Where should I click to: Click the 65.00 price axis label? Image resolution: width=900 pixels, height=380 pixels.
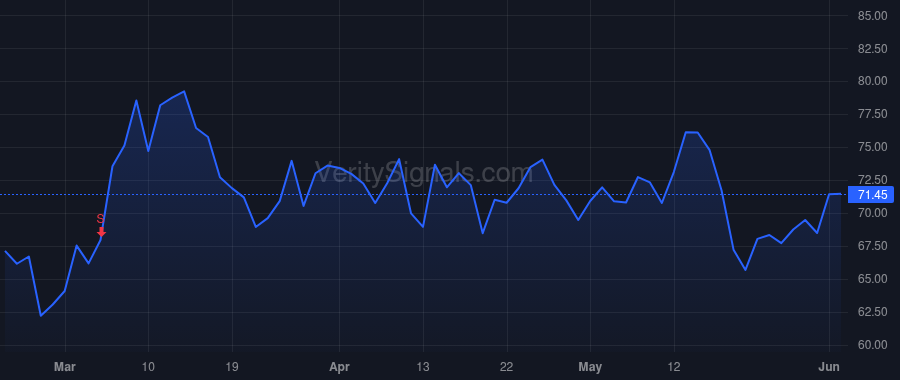pos(872,279)
